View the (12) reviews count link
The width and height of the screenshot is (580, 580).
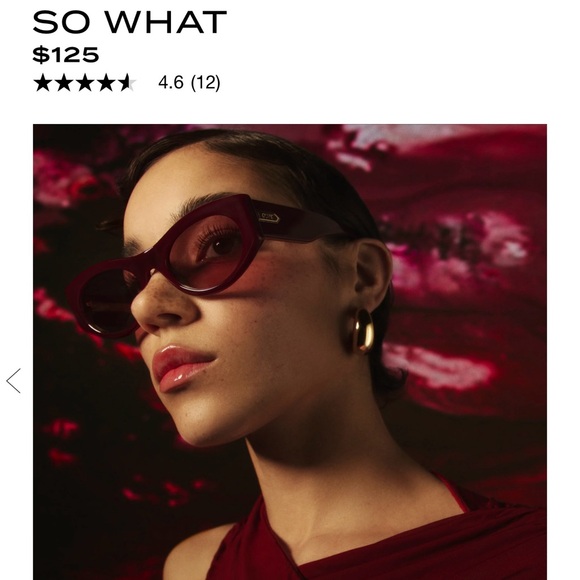(205, 82)
